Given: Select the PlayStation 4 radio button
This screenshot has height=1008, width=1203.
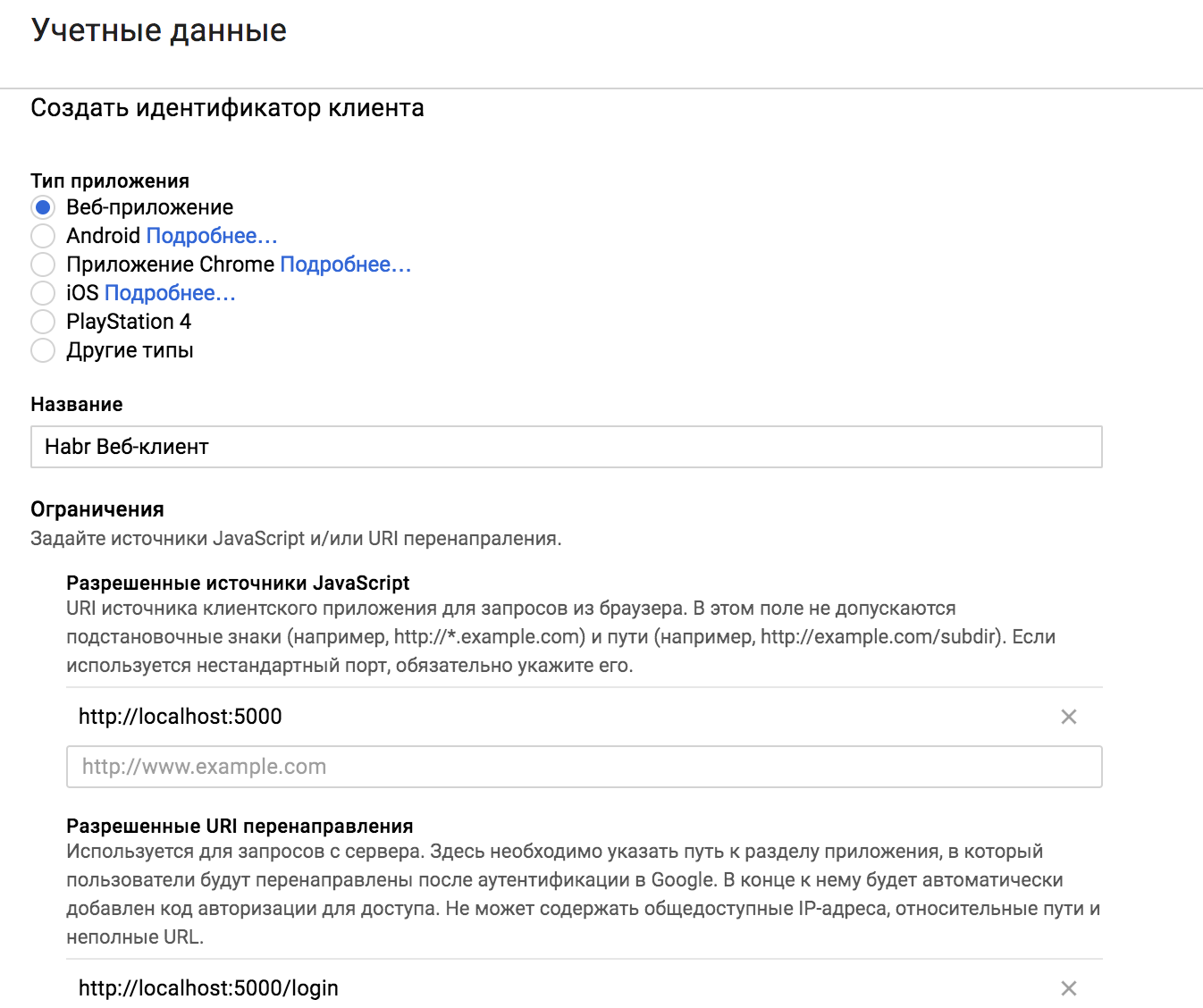Looking at the screenshot, I should click(43, 322).
